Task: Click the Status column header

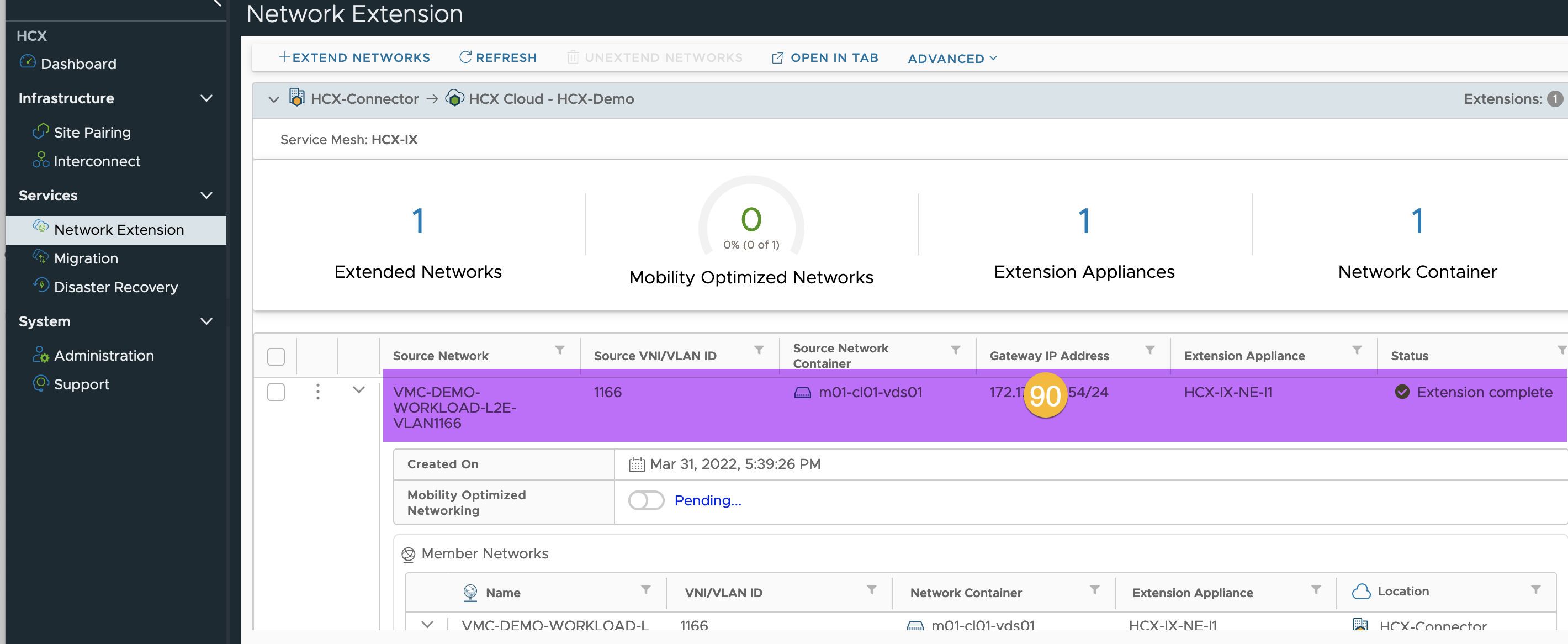Action: [x=1409, y=356]
